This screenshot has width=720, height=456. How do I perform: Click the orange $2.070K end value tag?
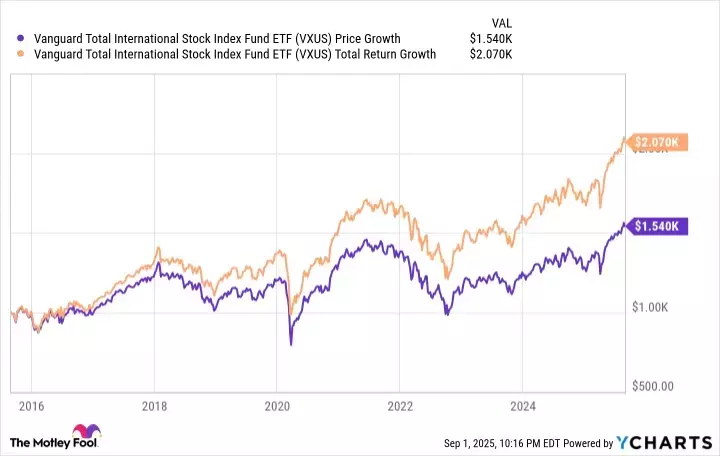click(655, 144)
